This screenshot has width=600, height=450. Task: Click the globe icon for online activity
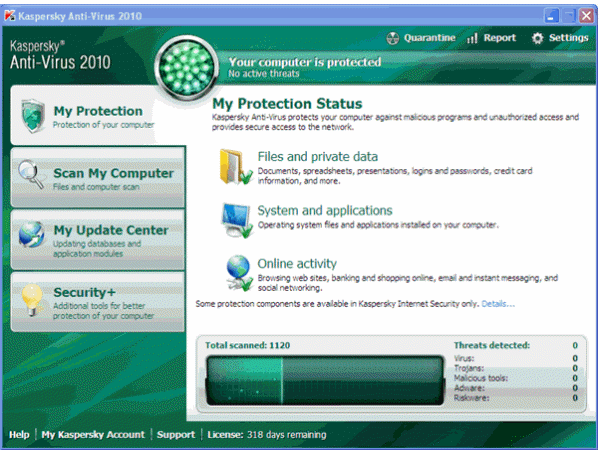239,272
